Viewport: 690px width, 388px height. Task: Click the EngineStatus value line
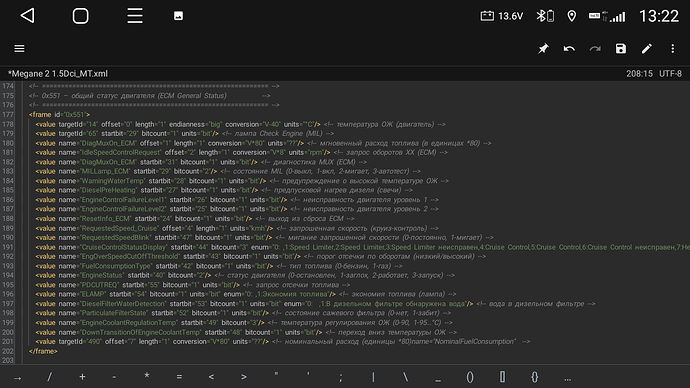point(245,275)
